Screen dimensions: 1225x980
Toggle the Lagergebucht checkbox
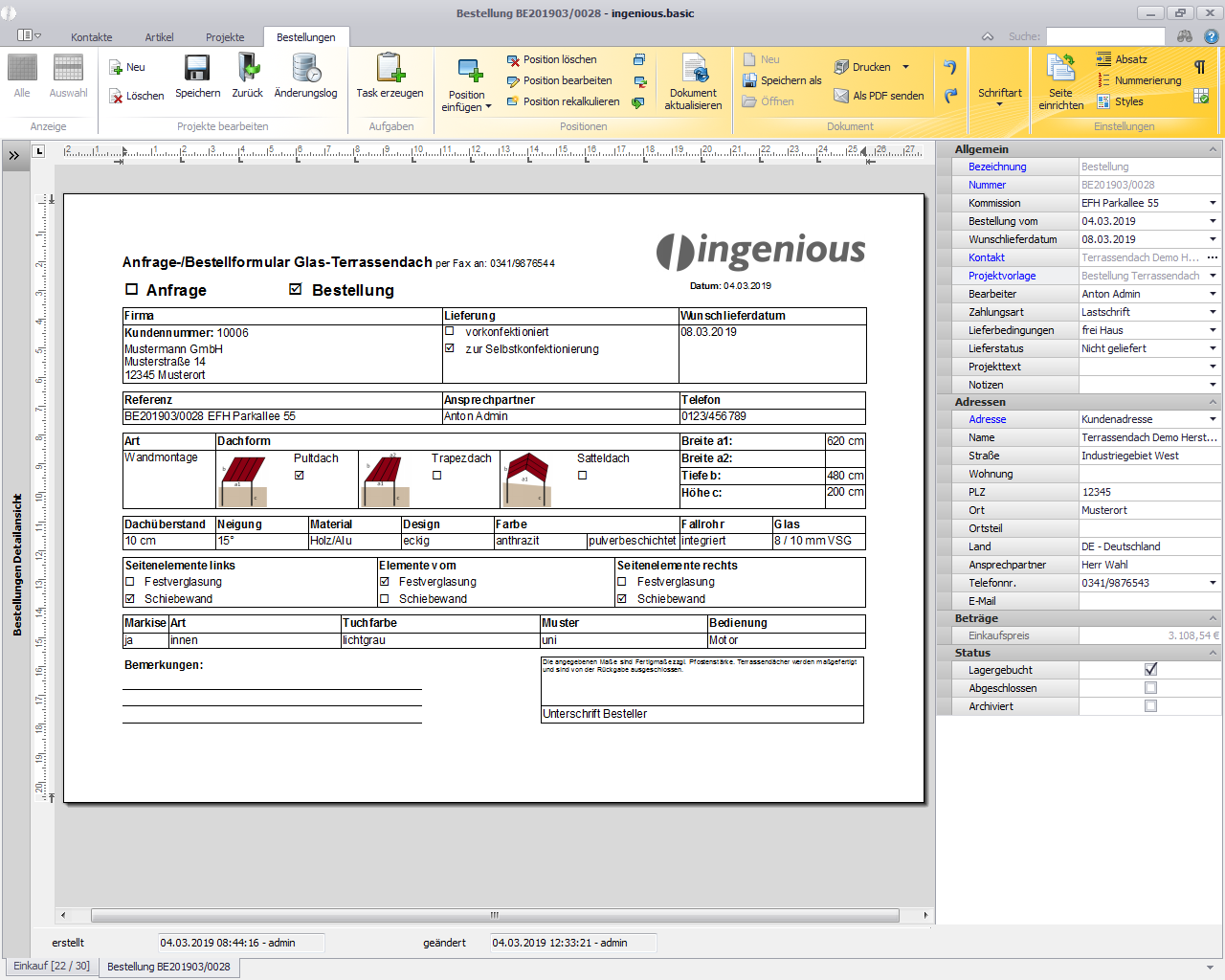[1150, 670]
